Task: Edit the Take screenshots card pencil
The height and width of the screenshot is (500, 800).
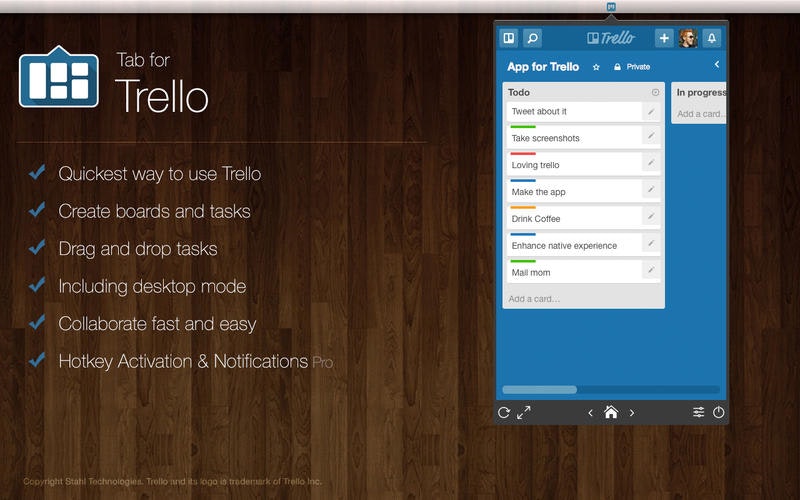Action: [651, 136]
